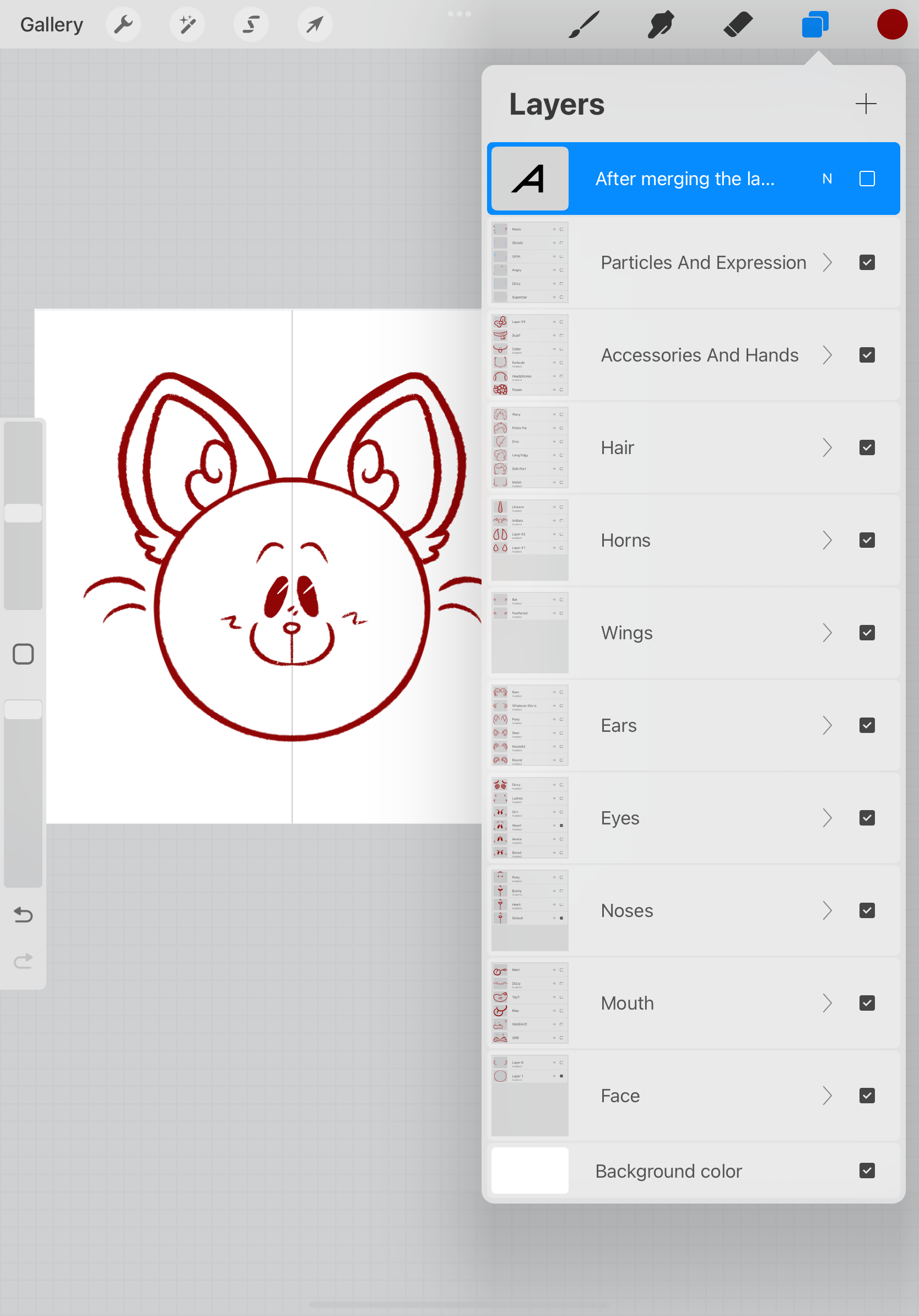Close the Layers panel via layers icon
The image size is (919, 1316).
pos(815,25)
